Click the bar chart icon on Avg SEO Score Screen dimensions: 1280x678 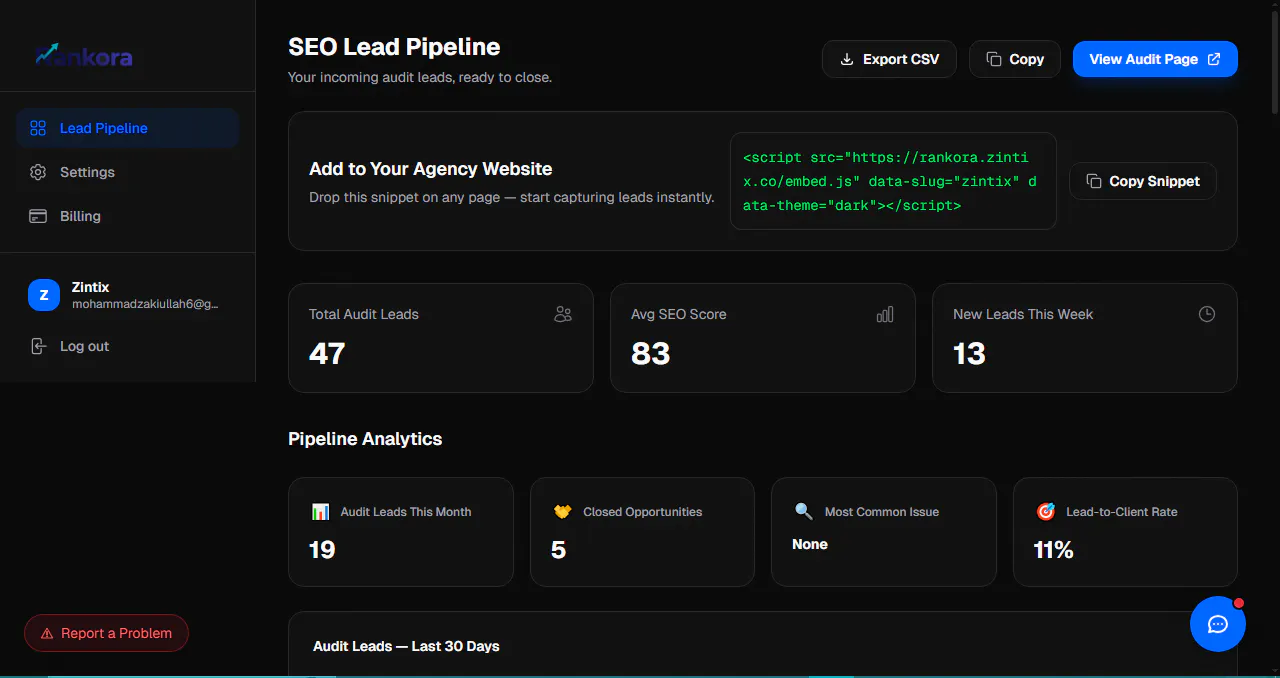[885, 314]
